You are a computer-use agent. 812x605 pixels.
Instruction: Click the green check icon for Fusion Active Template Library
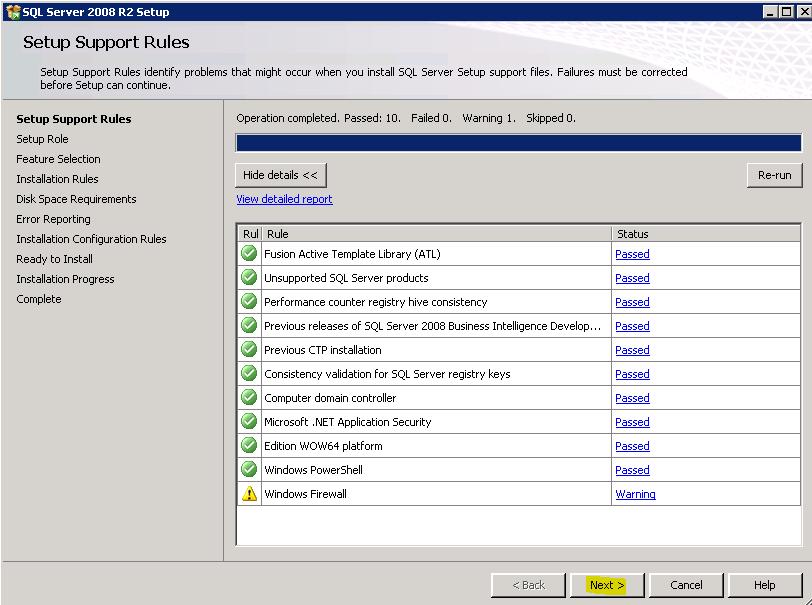249,254
